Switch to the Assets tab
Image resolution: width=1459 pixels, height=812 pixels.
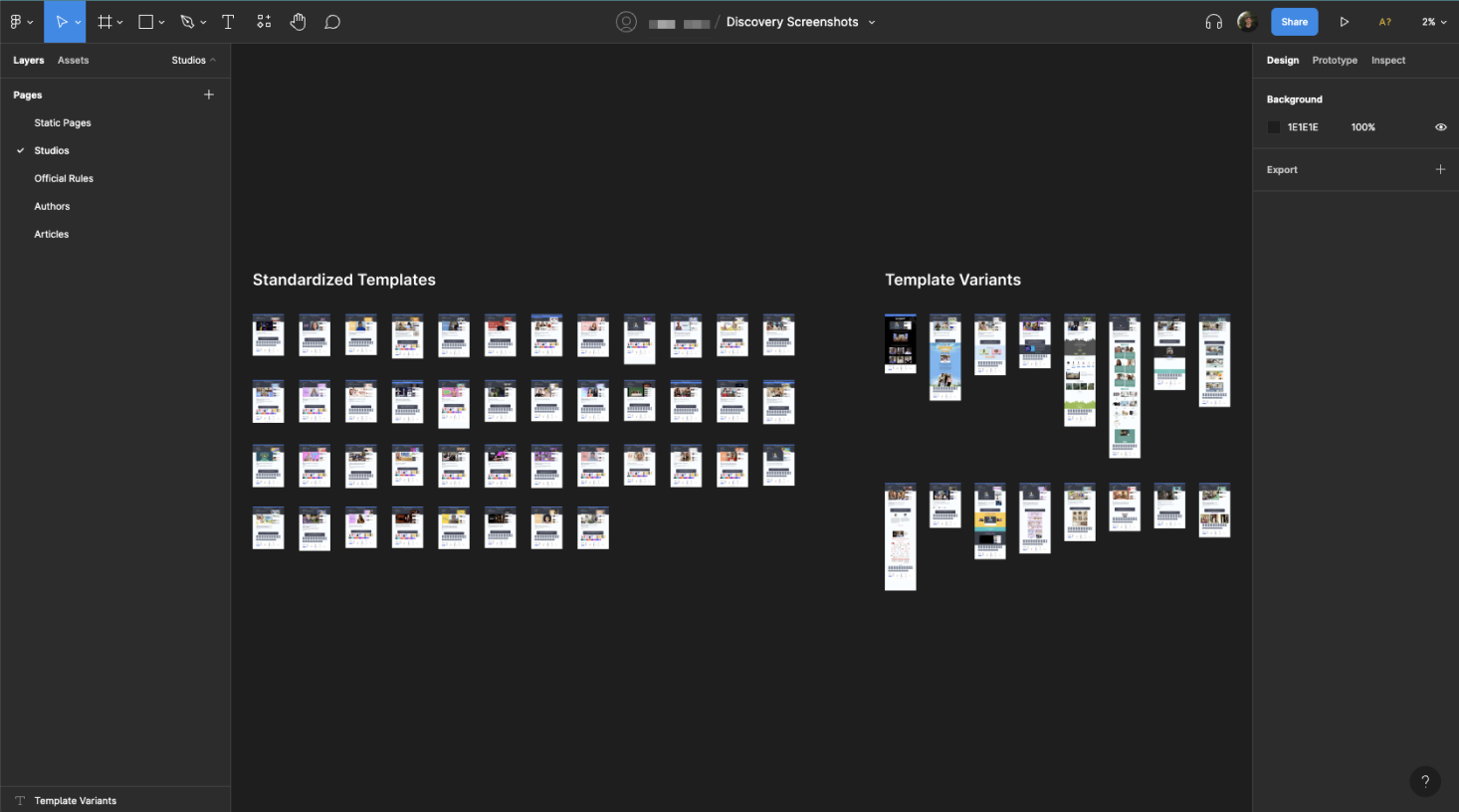(x=73, y=61)
